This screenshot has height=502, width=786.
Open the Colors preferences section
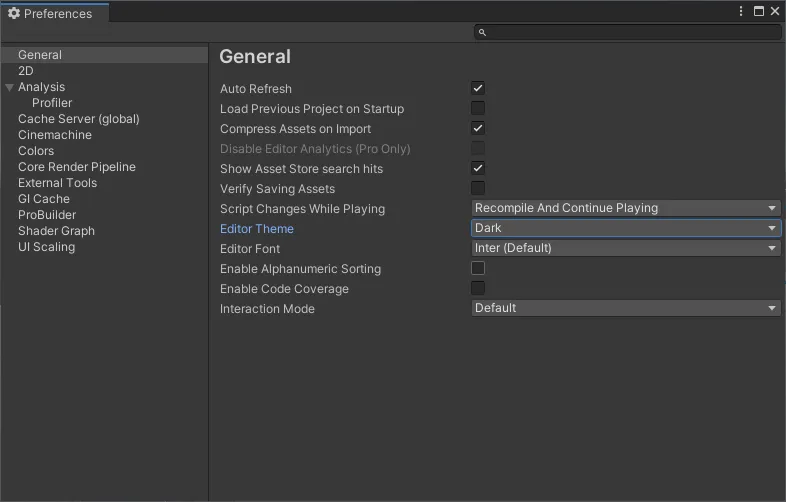pyautogui.click(x=36, y=151)
